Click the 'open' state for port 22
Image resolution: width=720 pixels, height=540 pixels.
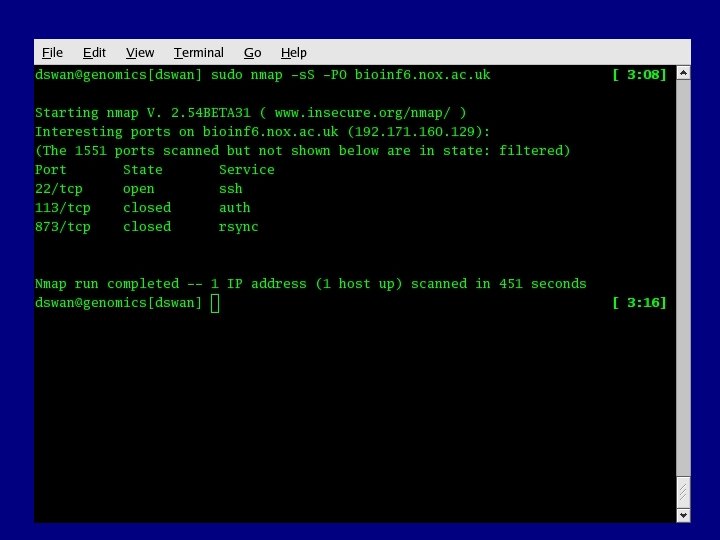139,189
